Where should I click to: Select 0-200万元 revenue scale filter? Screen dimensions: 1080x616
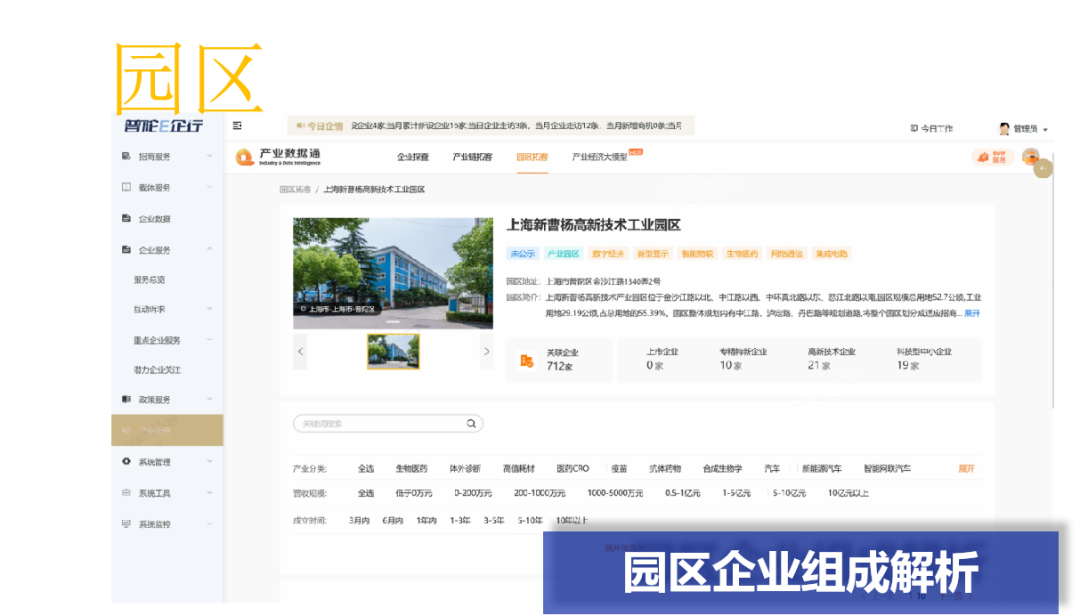click(x=472, y=494)
